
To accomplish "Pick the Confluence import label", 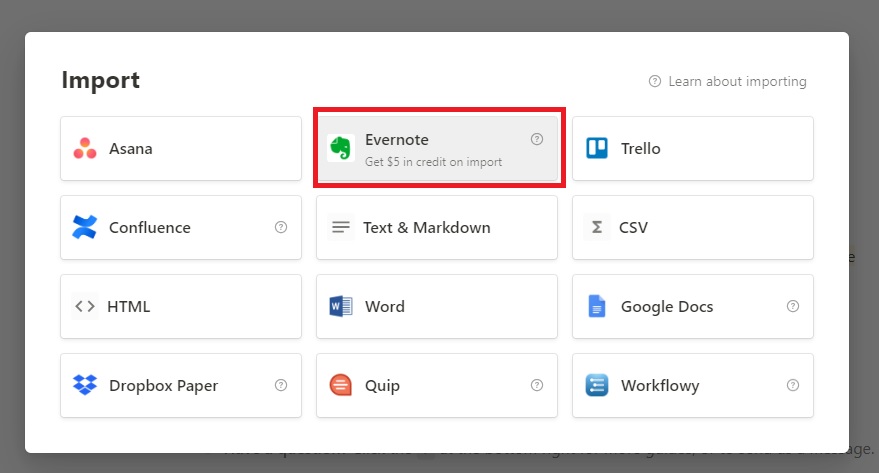I will pyautogui.click(x=150, y=228).
